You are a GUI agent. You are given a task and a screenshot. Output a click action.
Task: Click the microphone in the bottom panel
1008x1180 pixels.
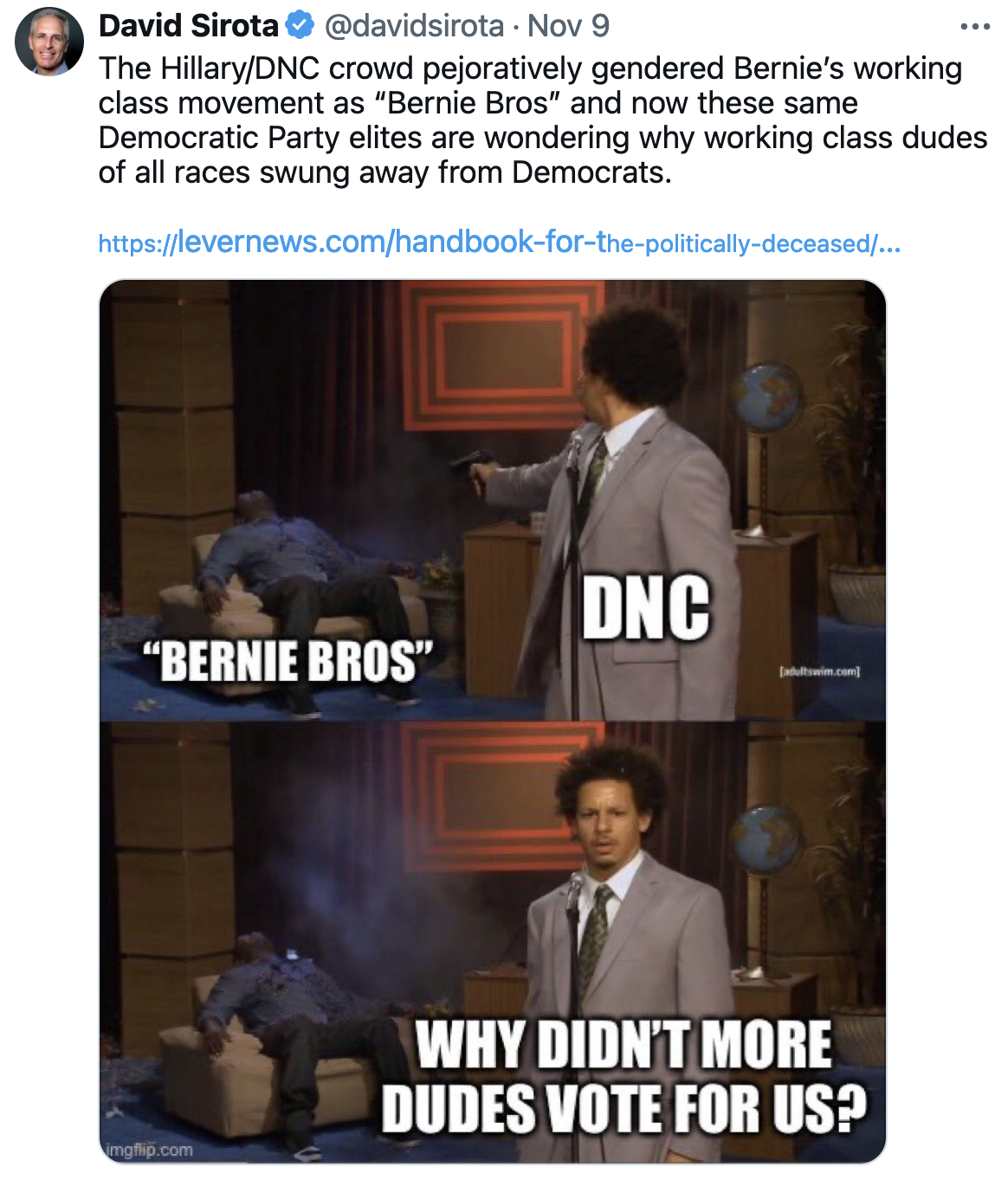coord(574,892)
